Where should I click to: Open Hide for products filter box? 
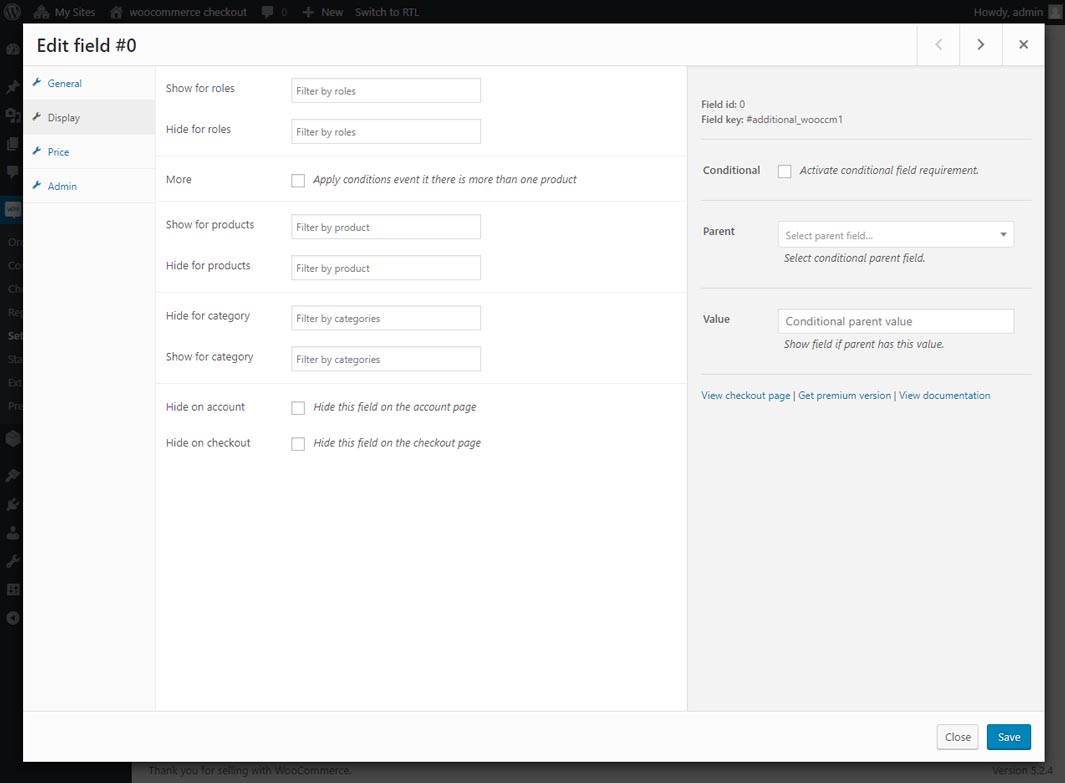tap(385, 268)
